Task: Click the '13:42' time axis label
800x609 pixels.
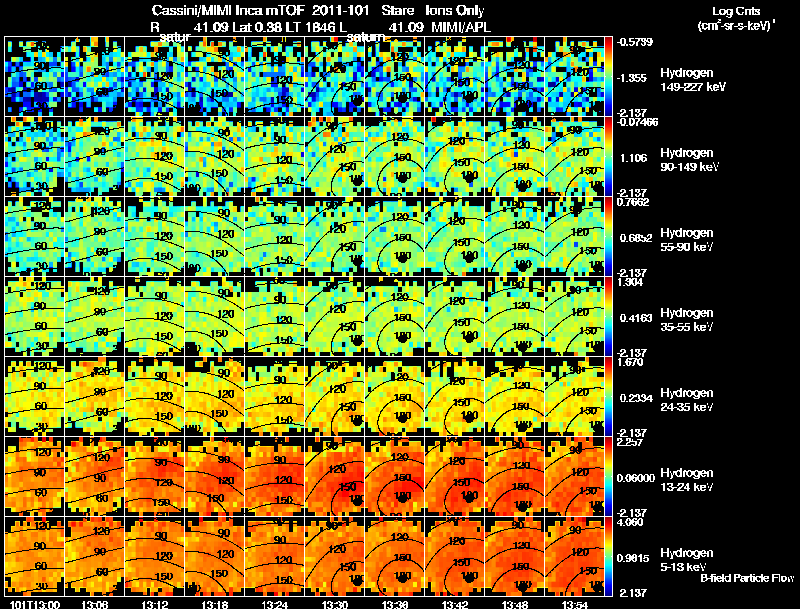Action: 455,605
